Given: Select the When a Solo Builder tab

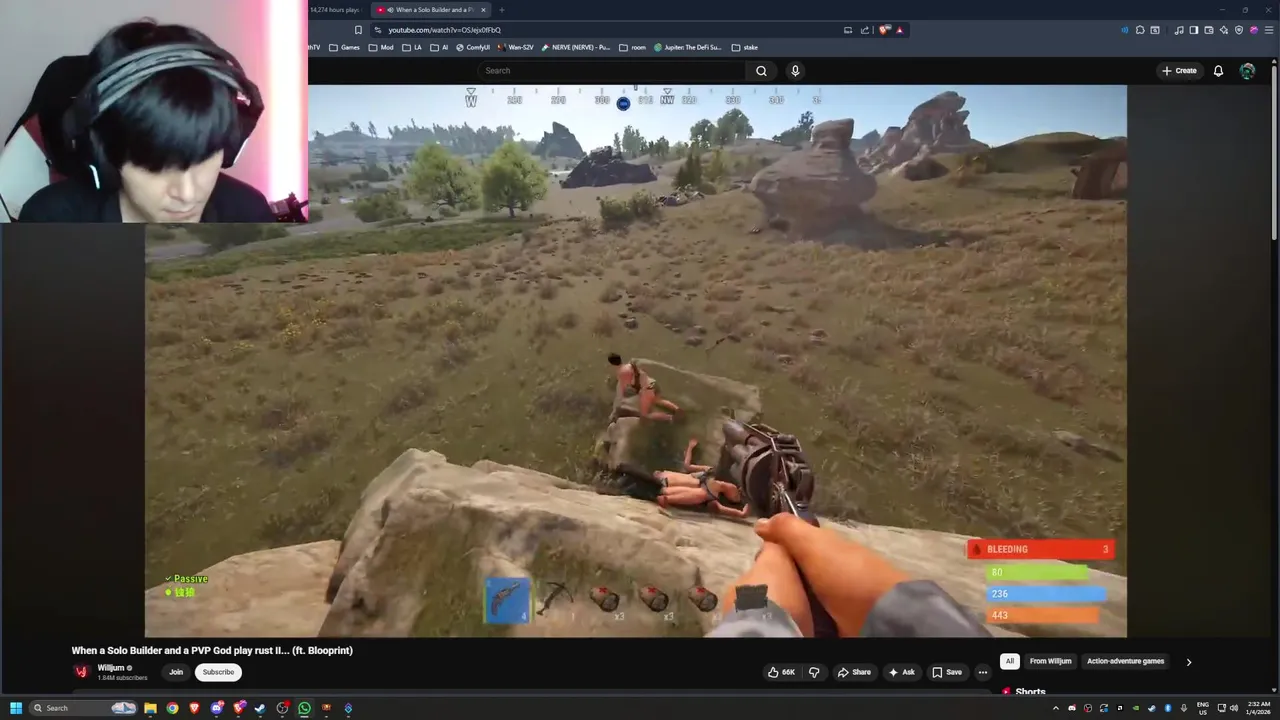Looking at the screenshot, I should pos(431,10).
